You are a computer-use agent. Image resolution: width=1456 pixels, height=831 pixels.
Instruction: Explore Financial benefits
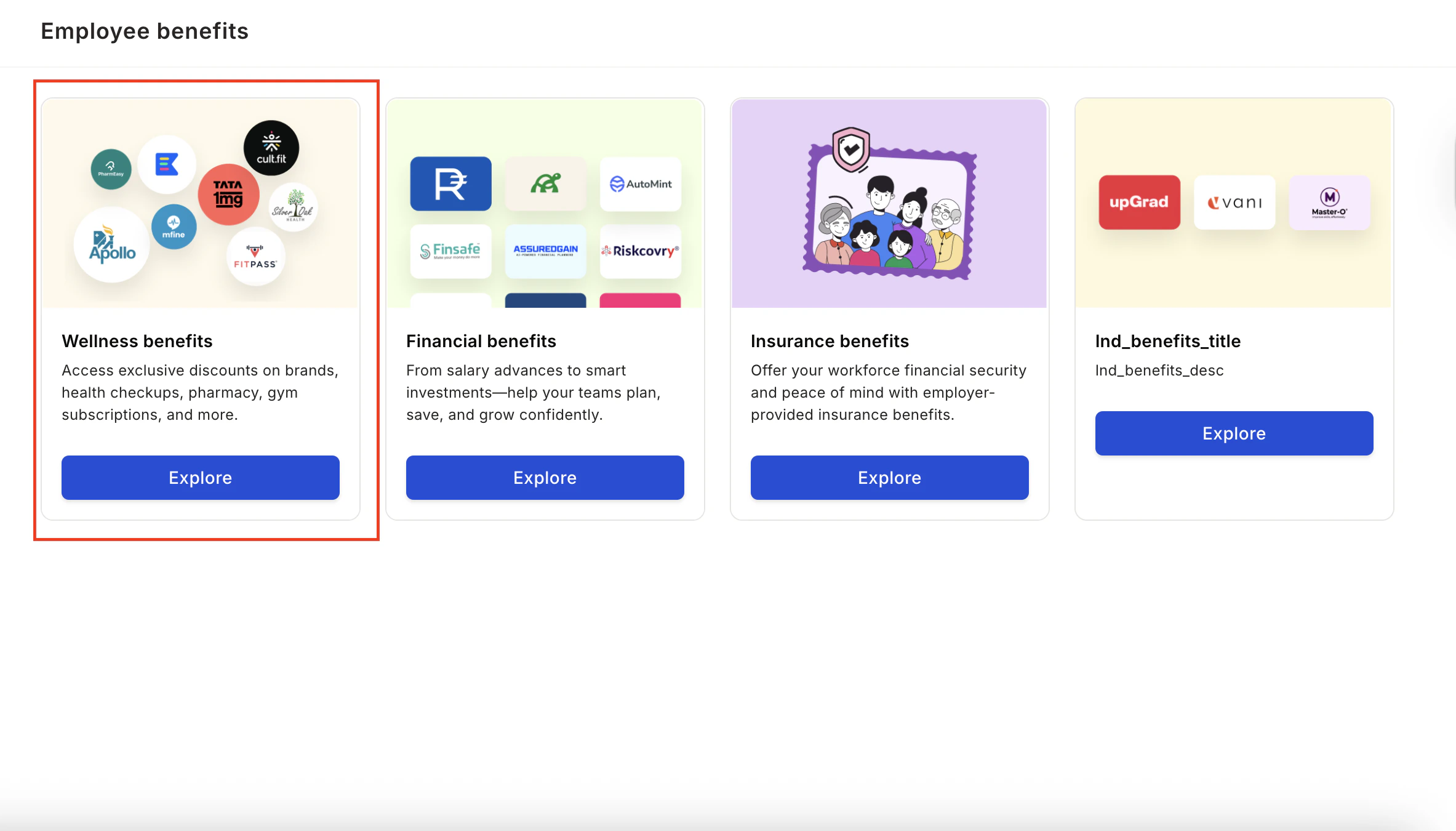pyautogui.click(x=545, y=478)
